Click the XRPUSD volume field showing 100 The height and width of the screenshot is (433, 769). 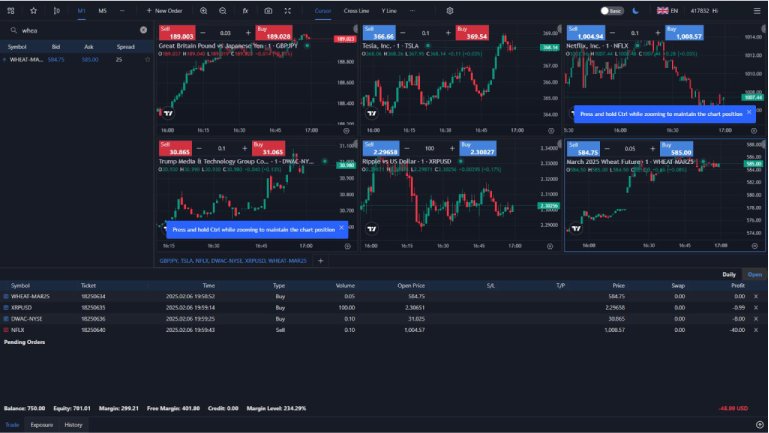430,149
